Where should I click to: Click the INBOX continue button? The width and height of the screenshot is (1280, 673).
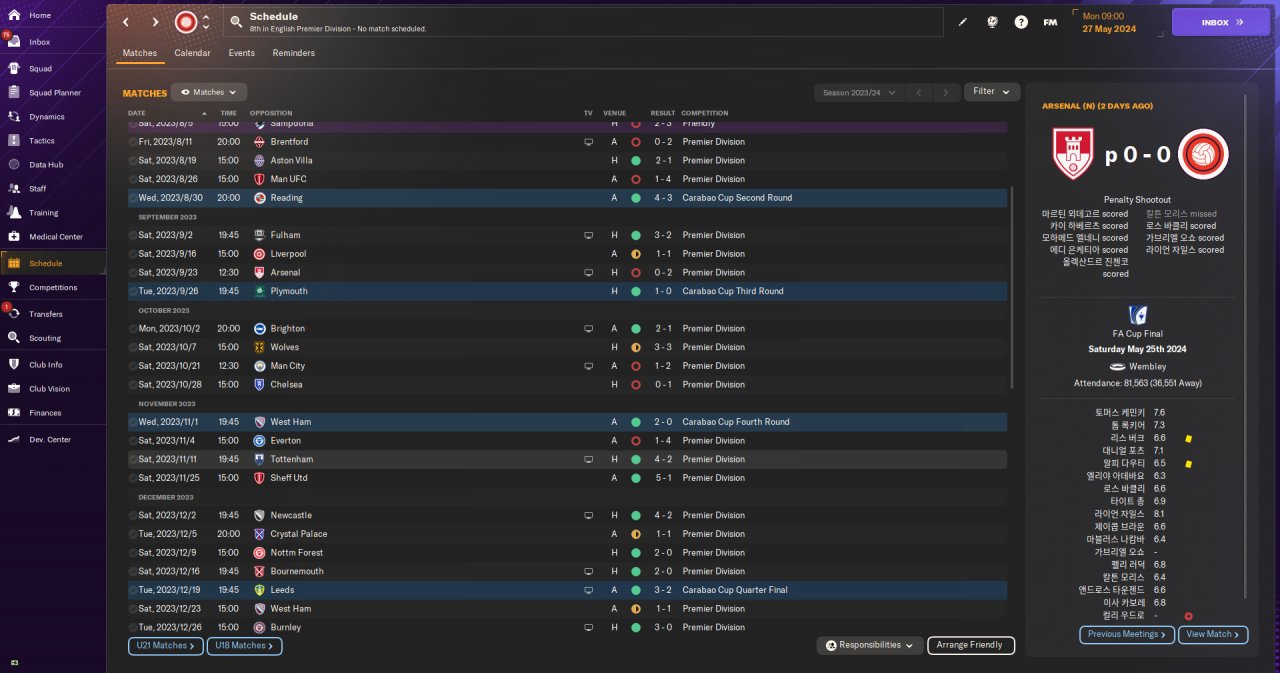coord(1220,22)
